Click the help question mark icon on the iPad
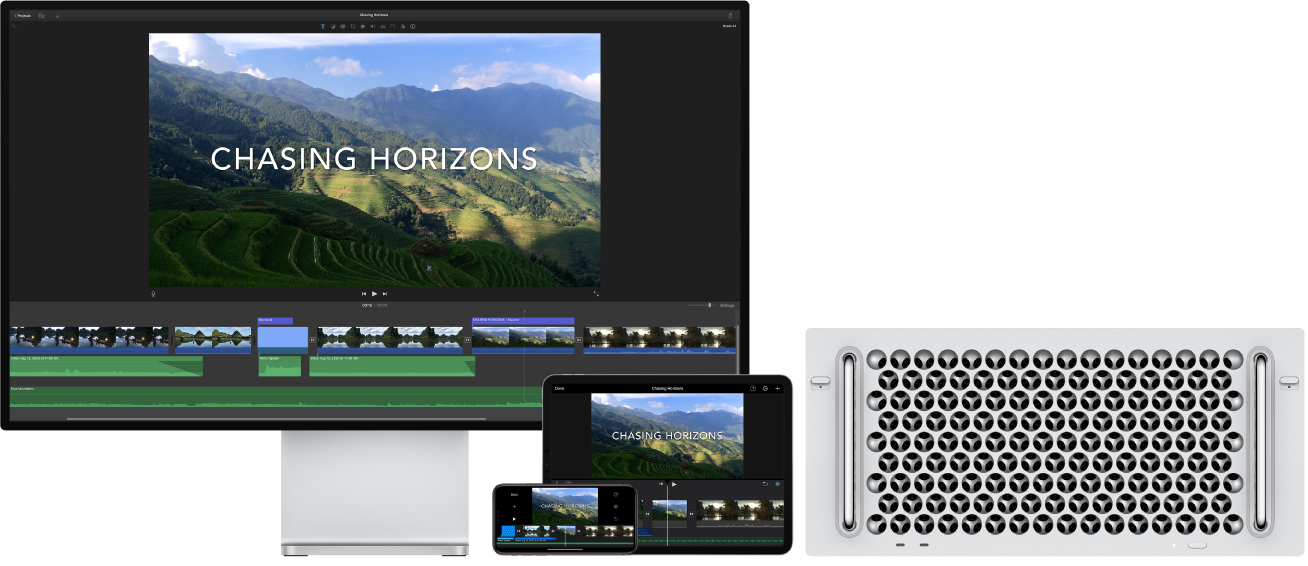Image resolution: width=1308 pixels, height=566 pixels. pos(753,388)
